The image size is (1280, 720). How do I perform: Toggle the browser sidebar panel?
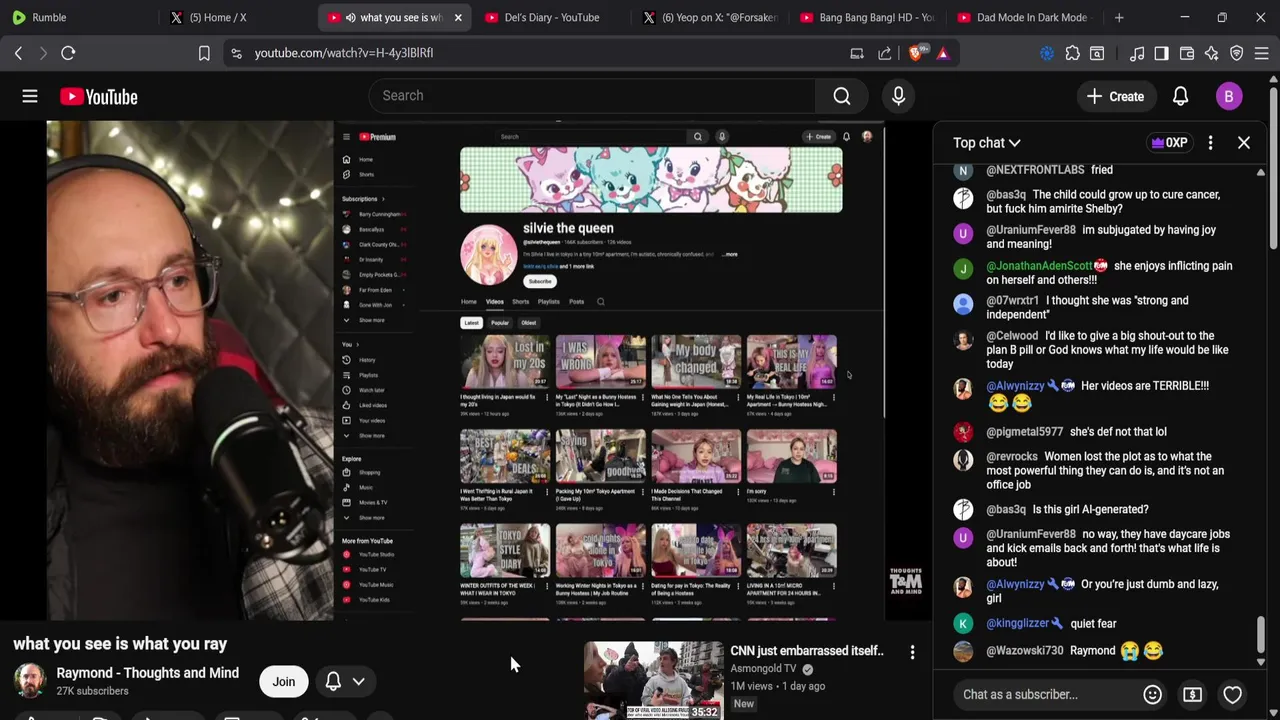(1161, 53)
